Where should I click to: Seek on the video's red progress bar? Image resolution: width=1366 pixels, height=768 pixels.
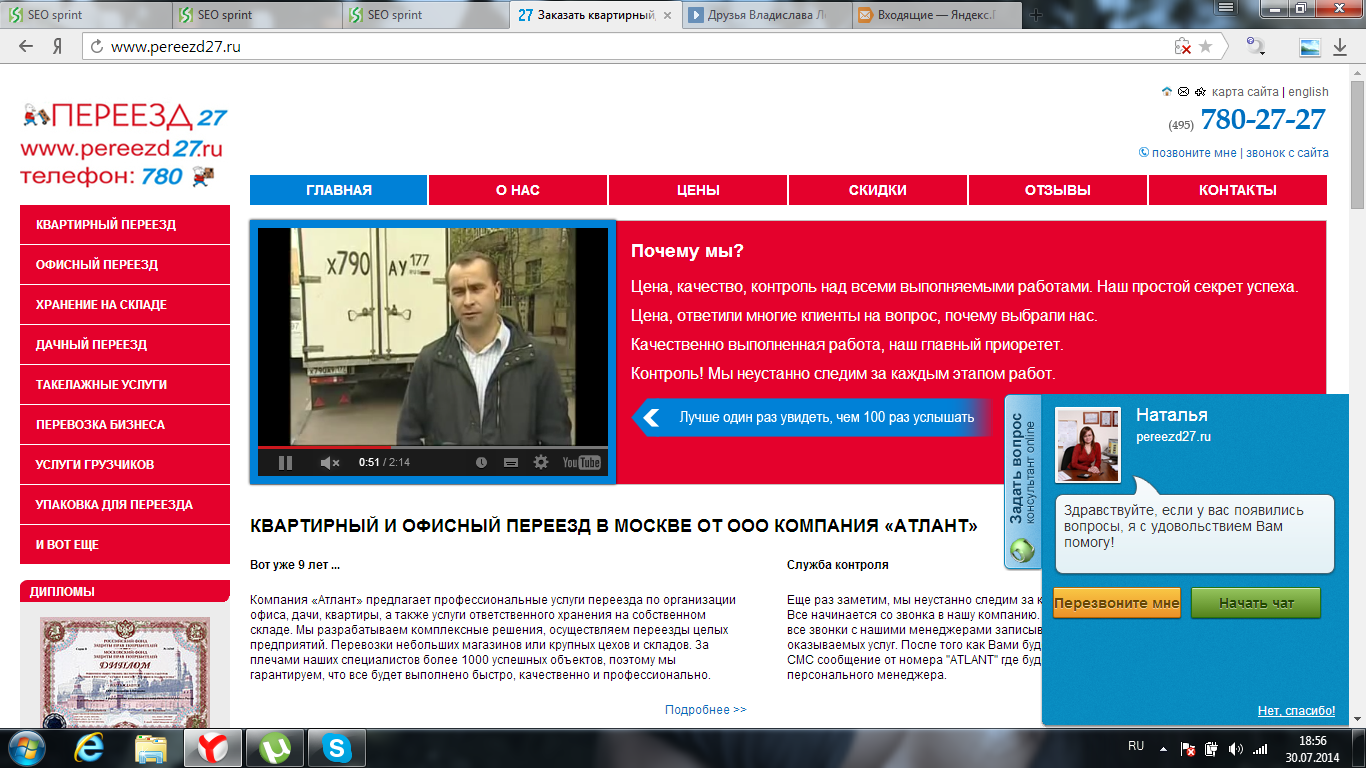coord(432,447)
